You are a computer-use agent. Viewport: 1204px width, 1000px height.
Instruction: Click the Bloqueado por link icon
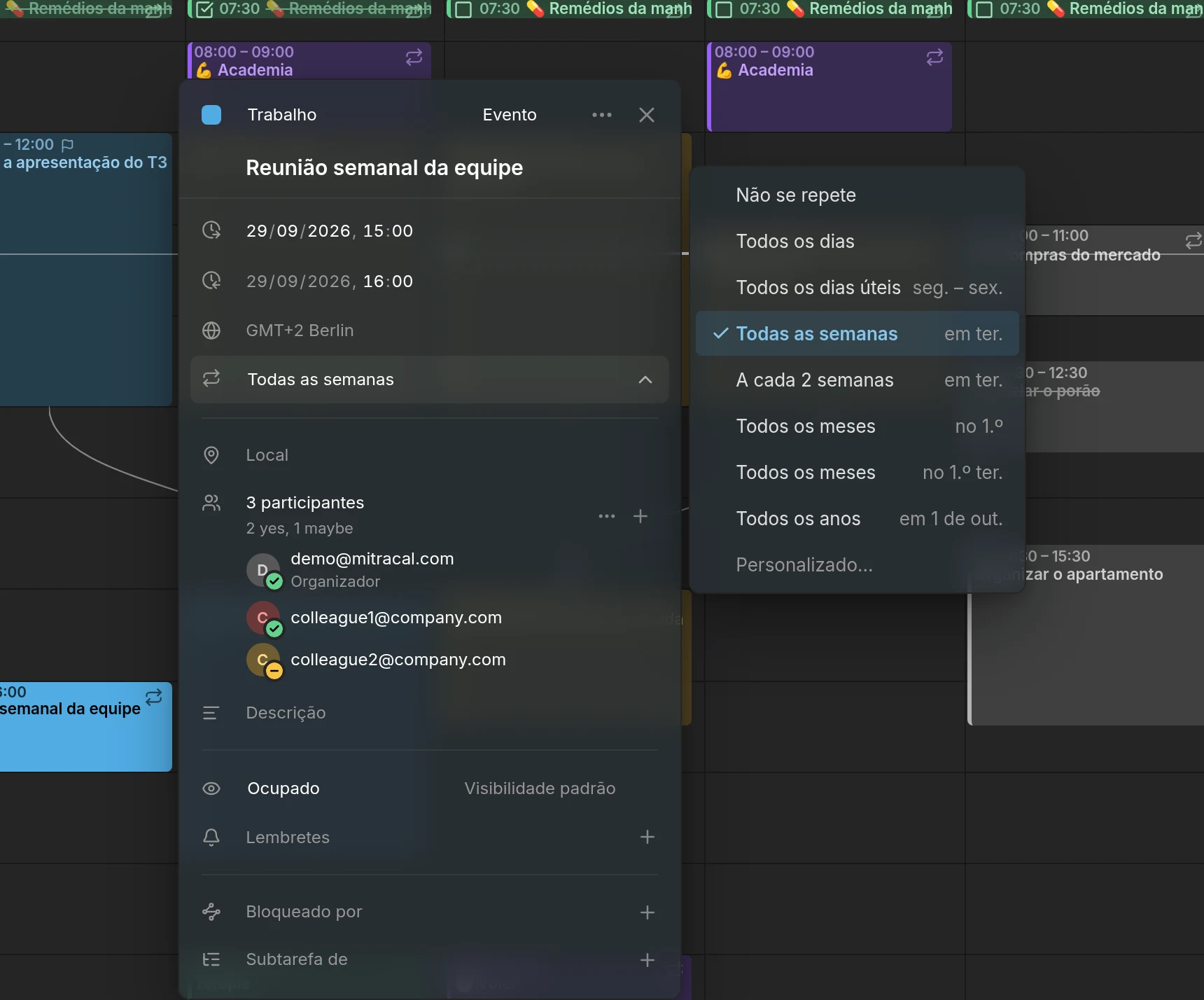pos(211,912)
